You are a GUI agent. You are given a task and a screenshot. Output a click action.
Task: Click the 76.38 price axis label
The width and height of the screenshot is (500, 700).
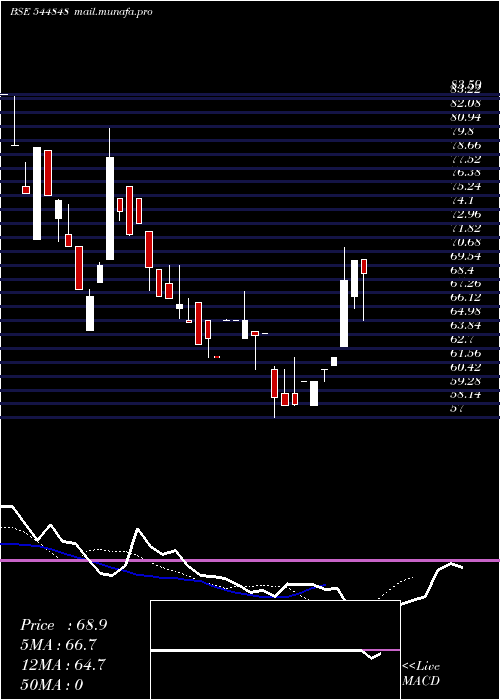[x=466, y=173]
